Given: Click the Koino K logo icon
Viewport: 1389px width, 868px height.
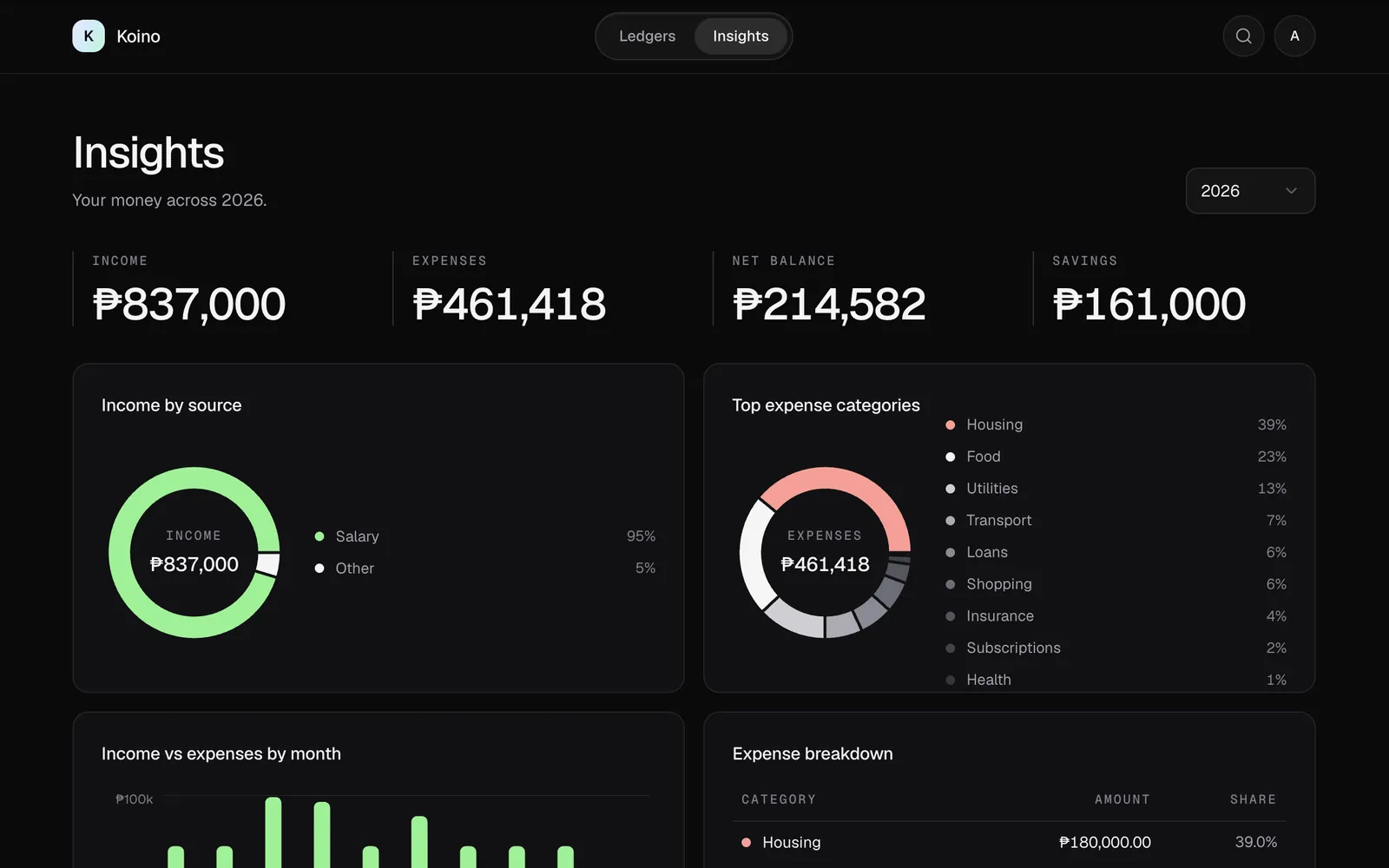Looking at the screenshot, I should coord(89,36).
